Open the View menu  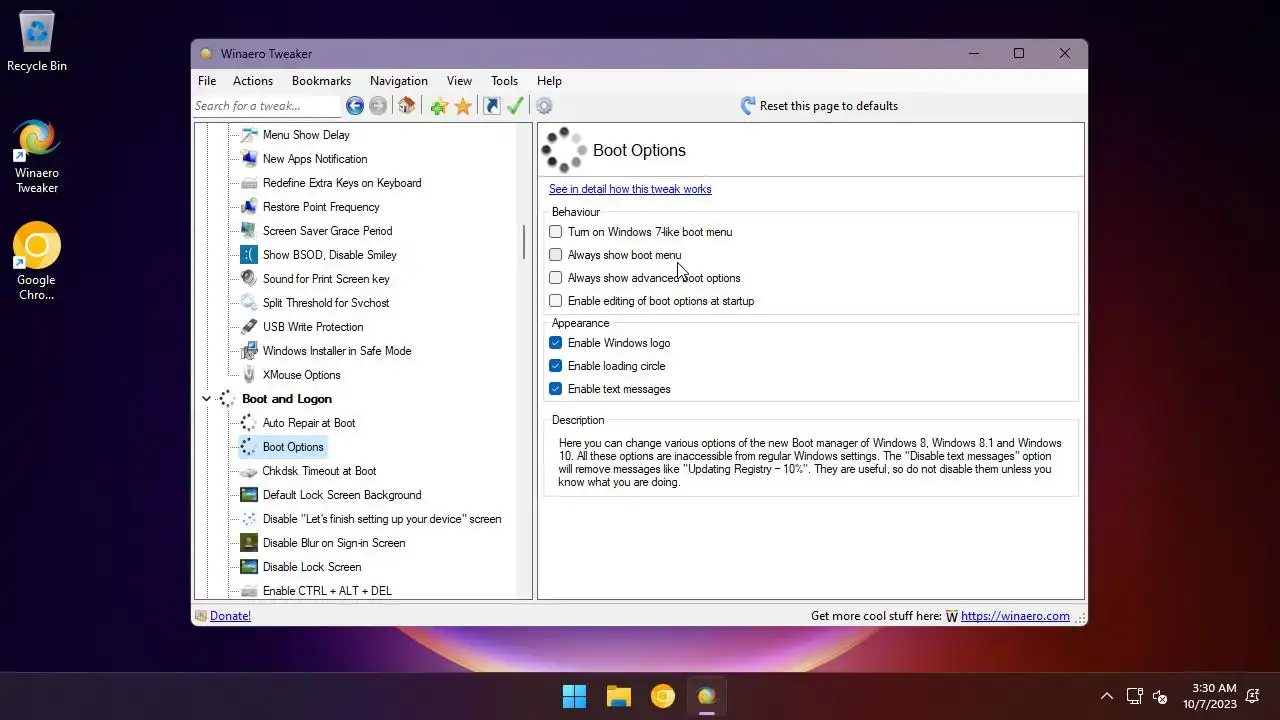459,81
